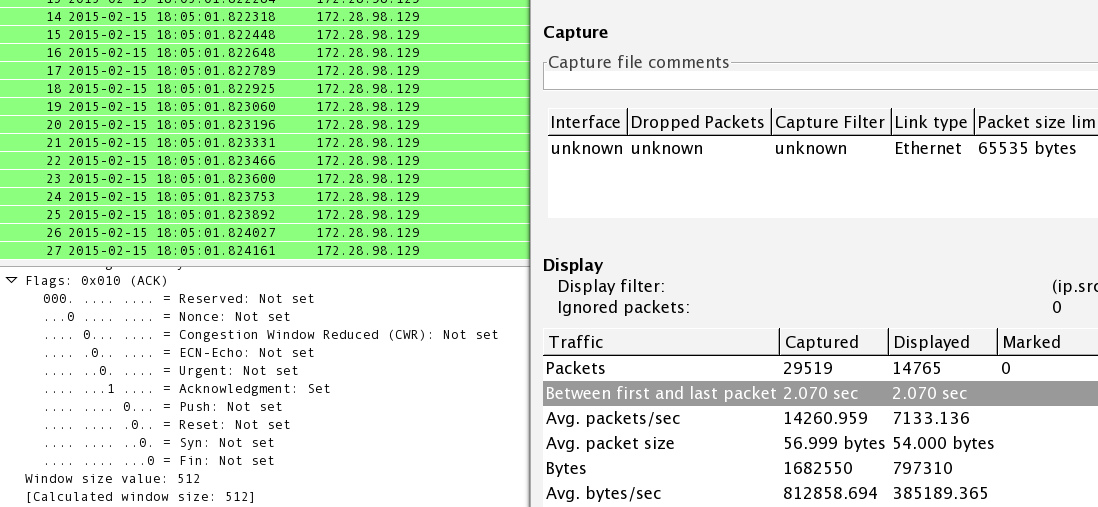This screenshot has width=1098, height=507.
Task: Select the Acknowledgment: Set line
Action: 186,389
